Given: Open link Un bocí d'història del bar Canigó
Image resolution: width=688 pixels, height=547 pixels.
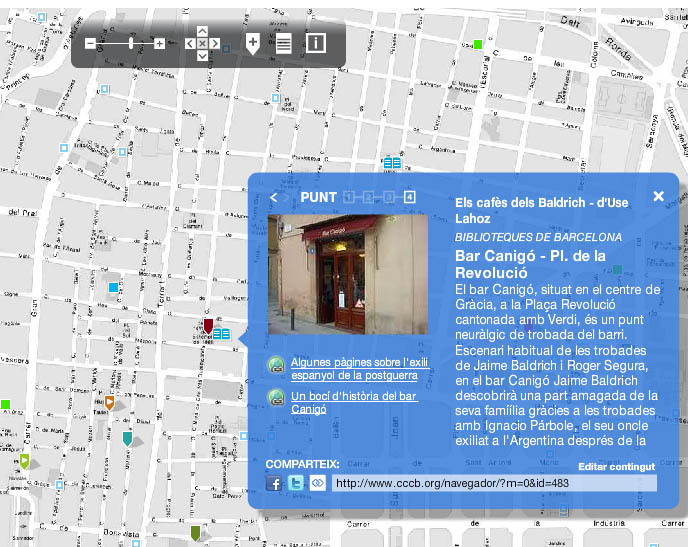Looking at the screenshot, I should click(353, 402).
